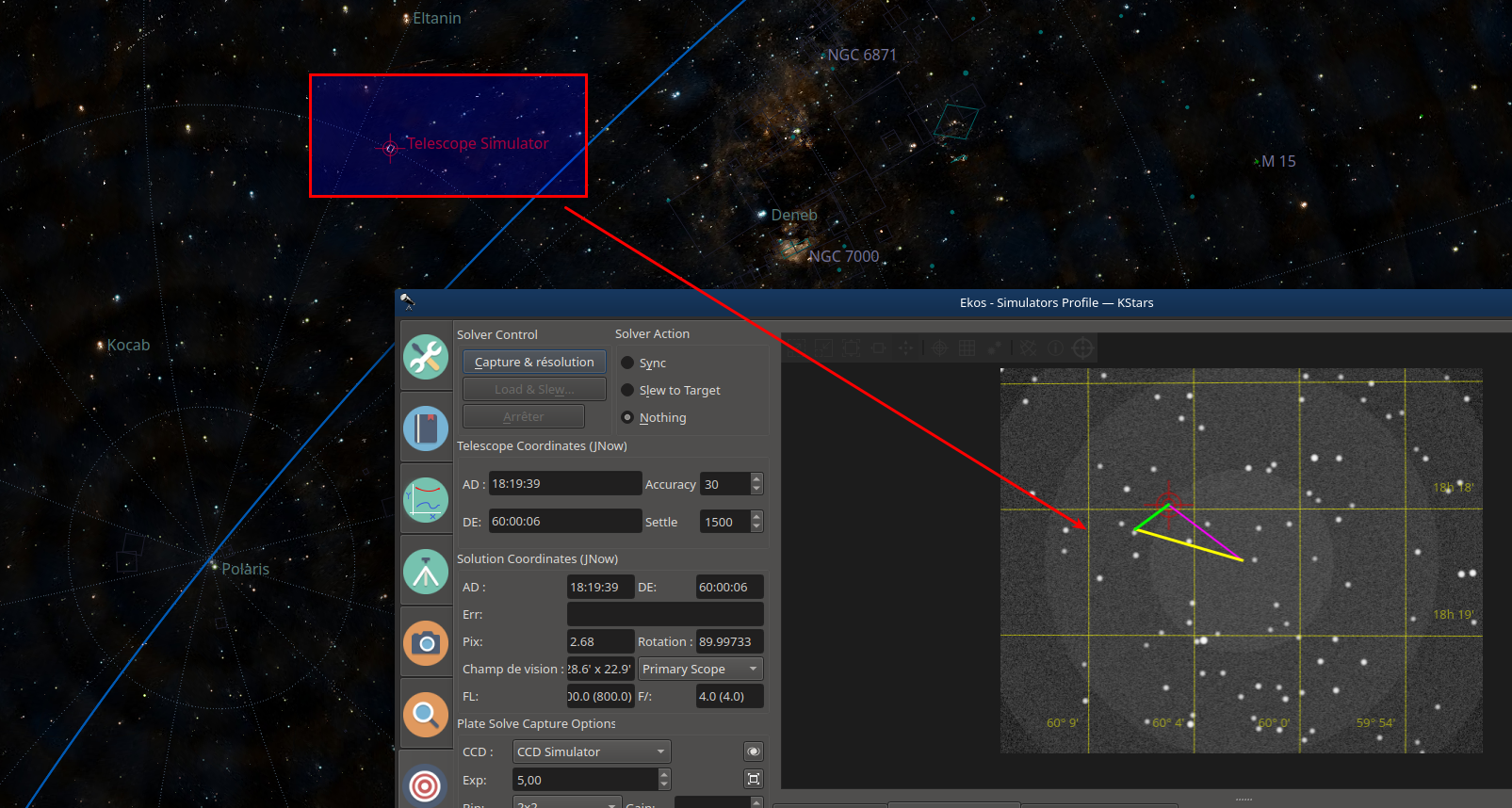Click the solution DE coordinate field

click(730, 587)
